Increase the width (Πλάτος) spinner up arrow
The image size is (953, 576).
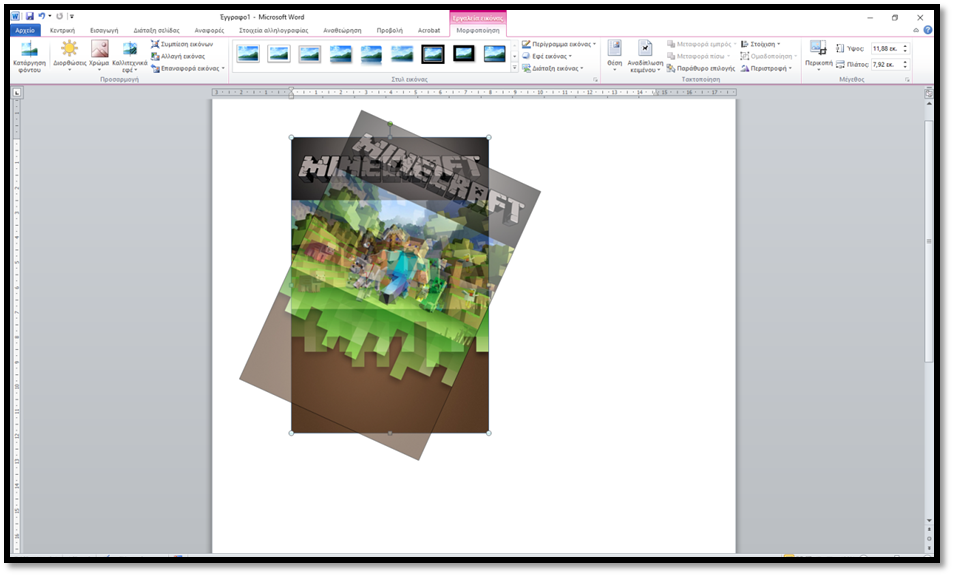coord(905,61)
